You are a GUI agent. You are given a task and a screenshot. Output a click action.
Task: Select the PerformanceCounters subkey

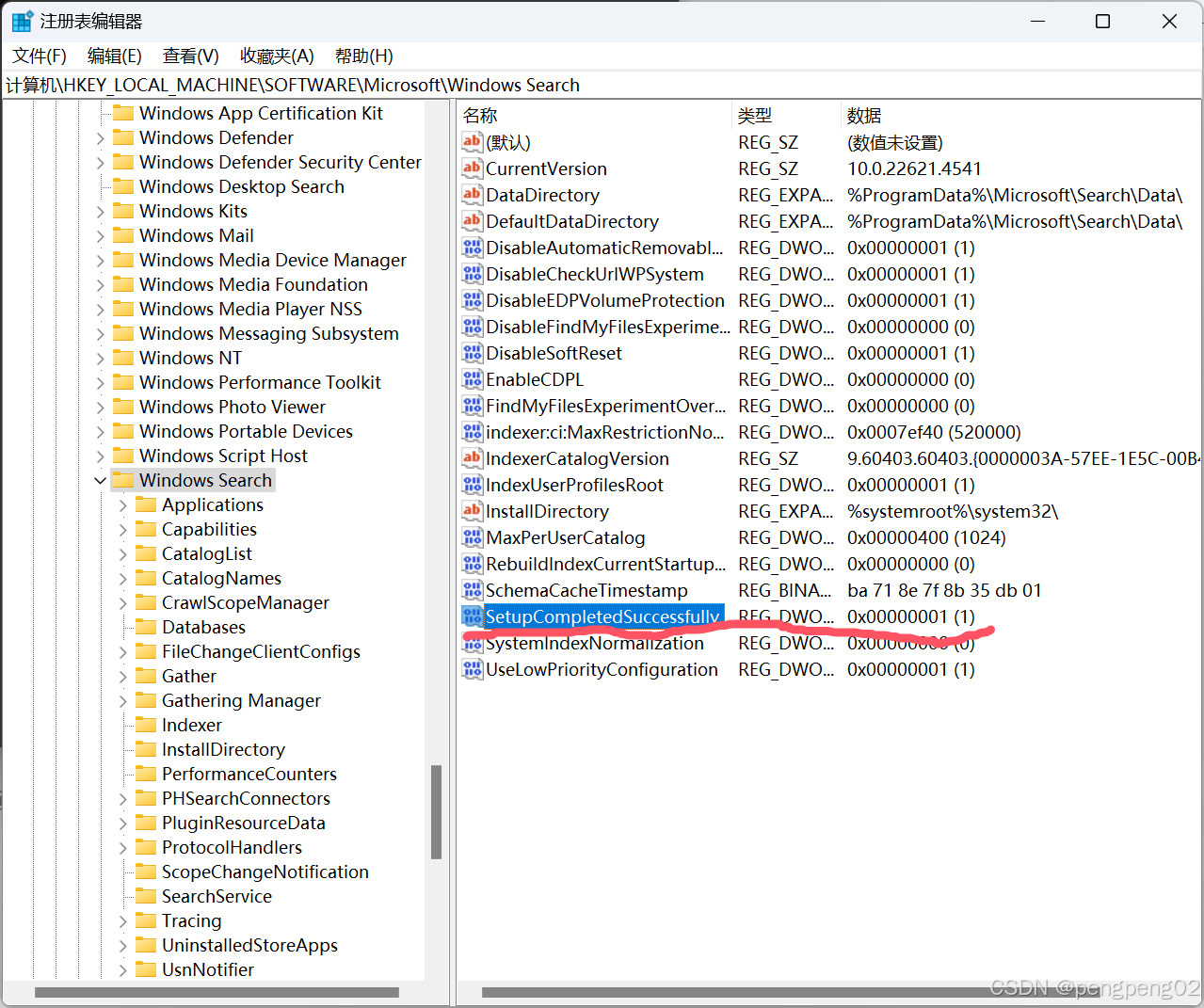coord(249,774)
